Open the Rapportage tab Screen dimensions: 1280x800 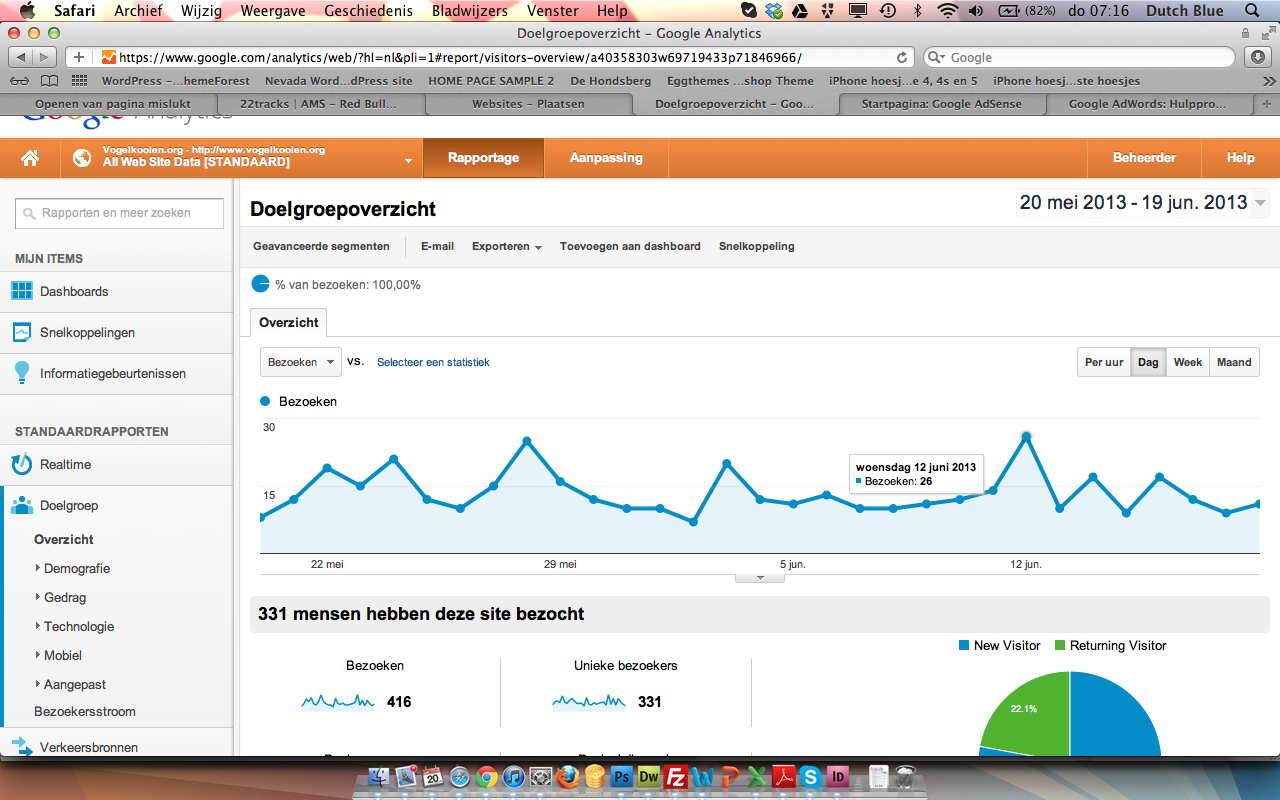483,158
